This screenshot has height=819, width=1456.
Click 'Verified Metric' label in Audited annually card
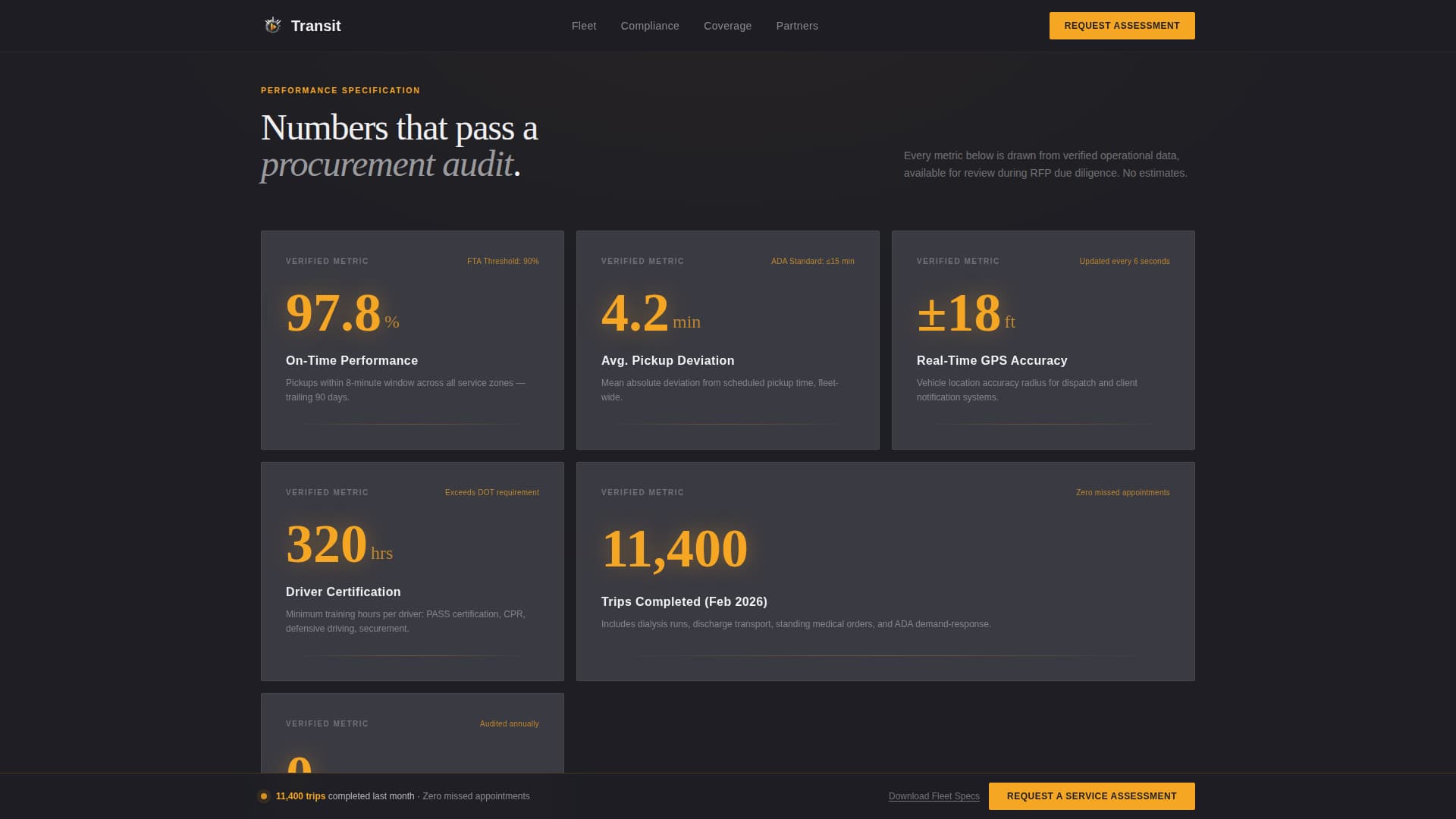pyautogui.click(x=327, y=723)
